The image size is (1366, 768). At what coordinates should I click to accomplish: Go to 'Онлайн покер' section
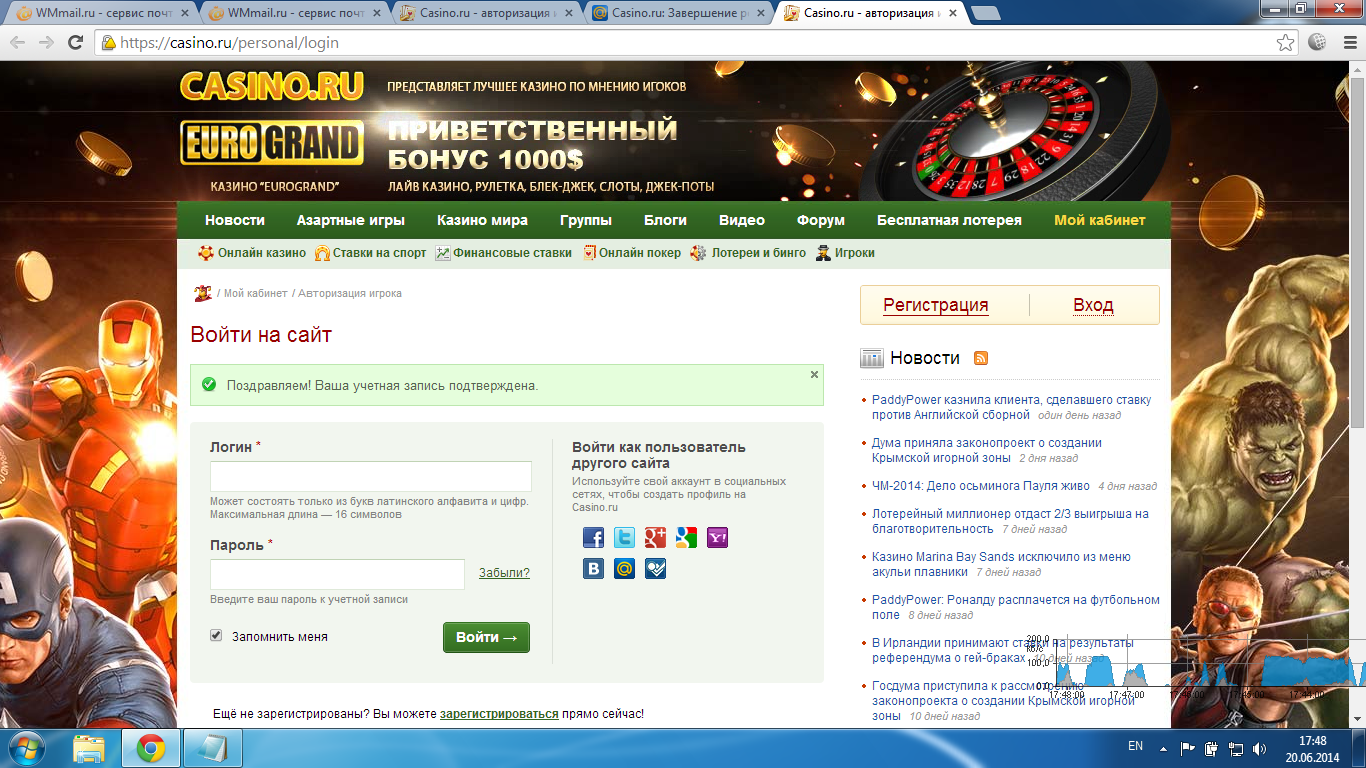click(x=631, y=253)
